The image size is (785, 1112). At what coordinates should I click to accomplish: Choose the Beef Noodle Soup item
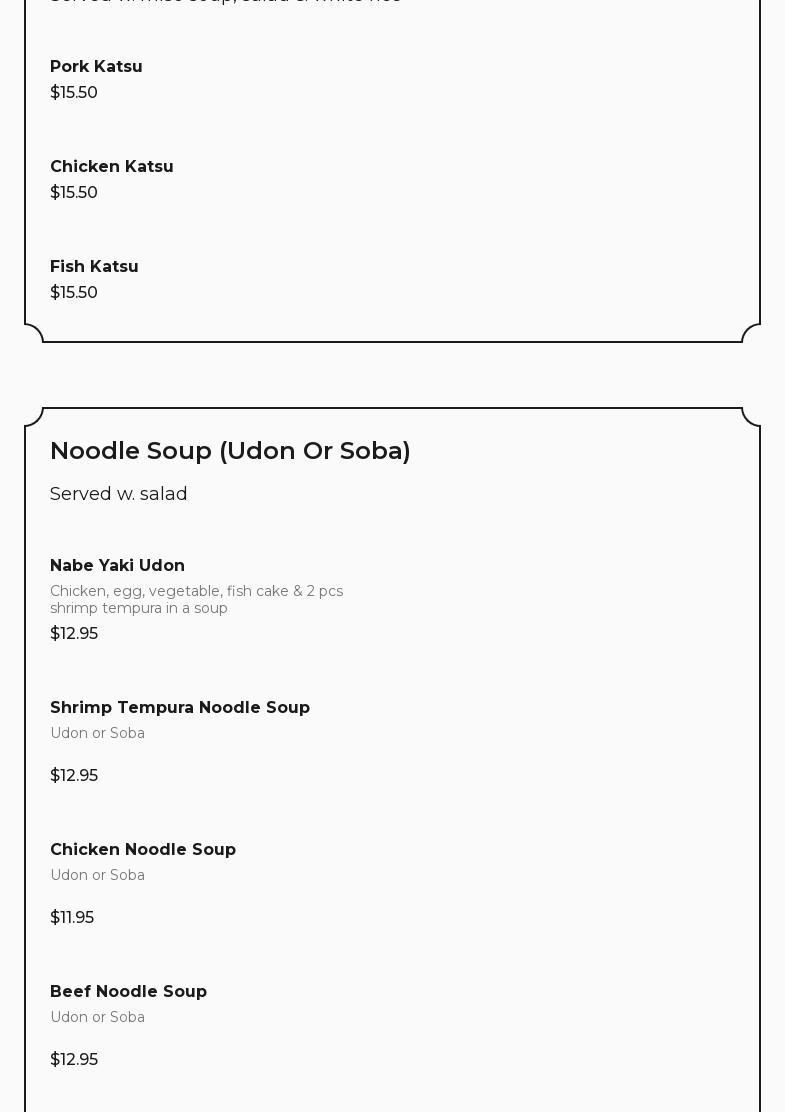[x=128, y=991]
